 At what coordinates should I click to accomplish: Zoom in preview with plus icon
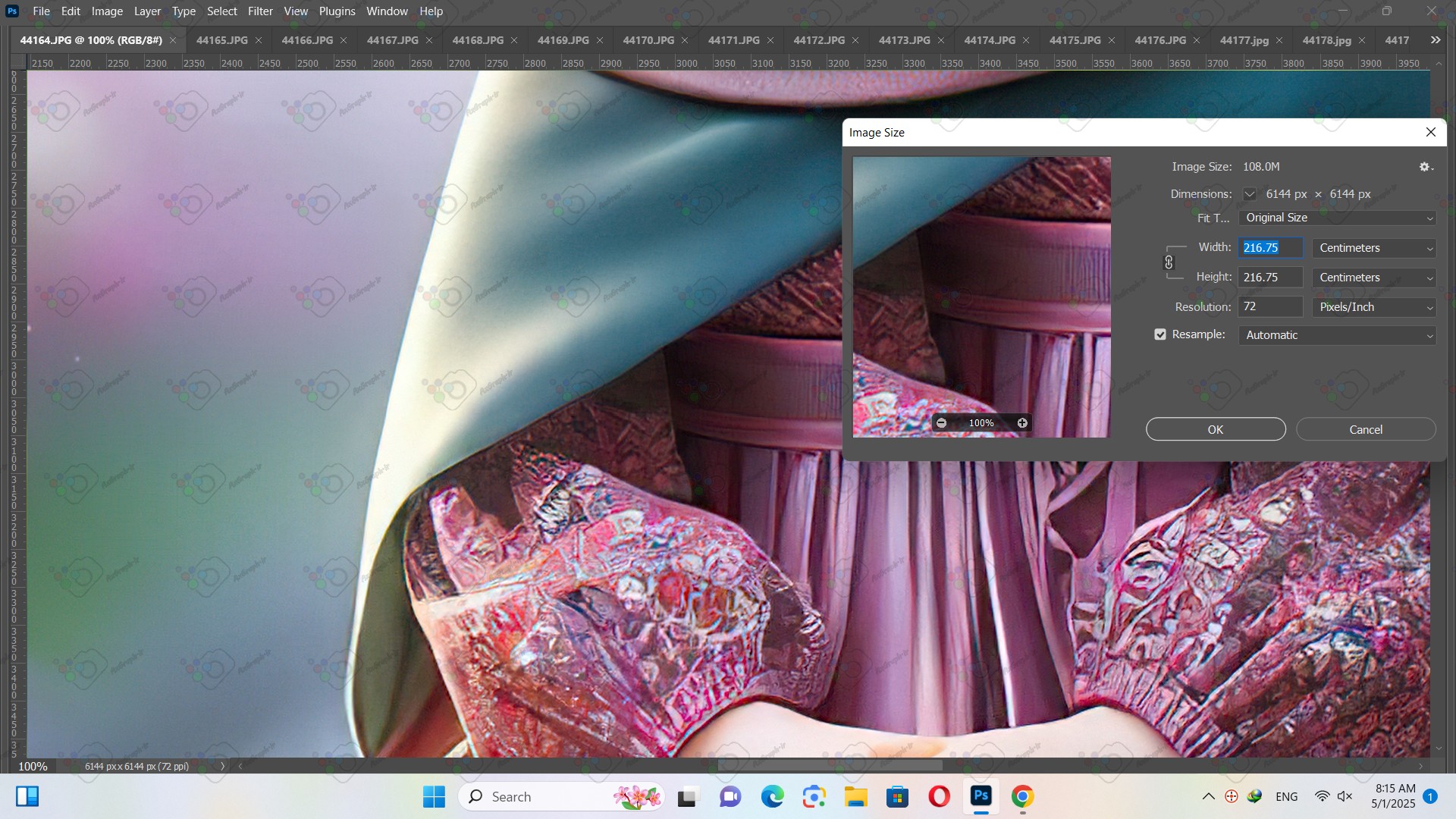[x=1022, y=423]
